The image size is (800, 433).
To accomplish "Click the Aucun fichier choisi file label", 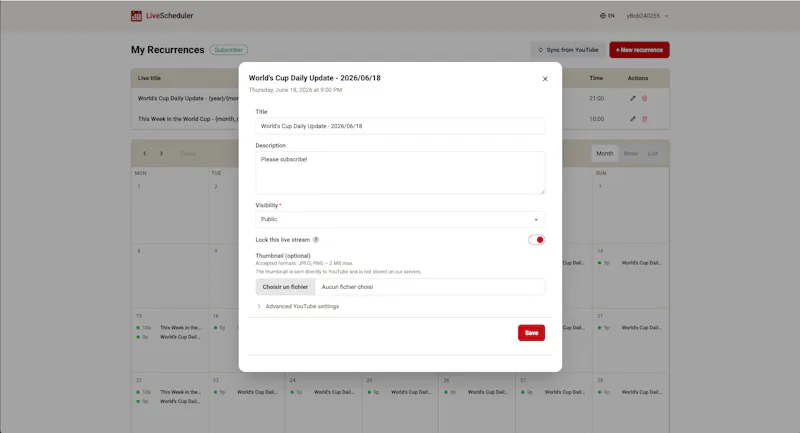I will point(347,287).
